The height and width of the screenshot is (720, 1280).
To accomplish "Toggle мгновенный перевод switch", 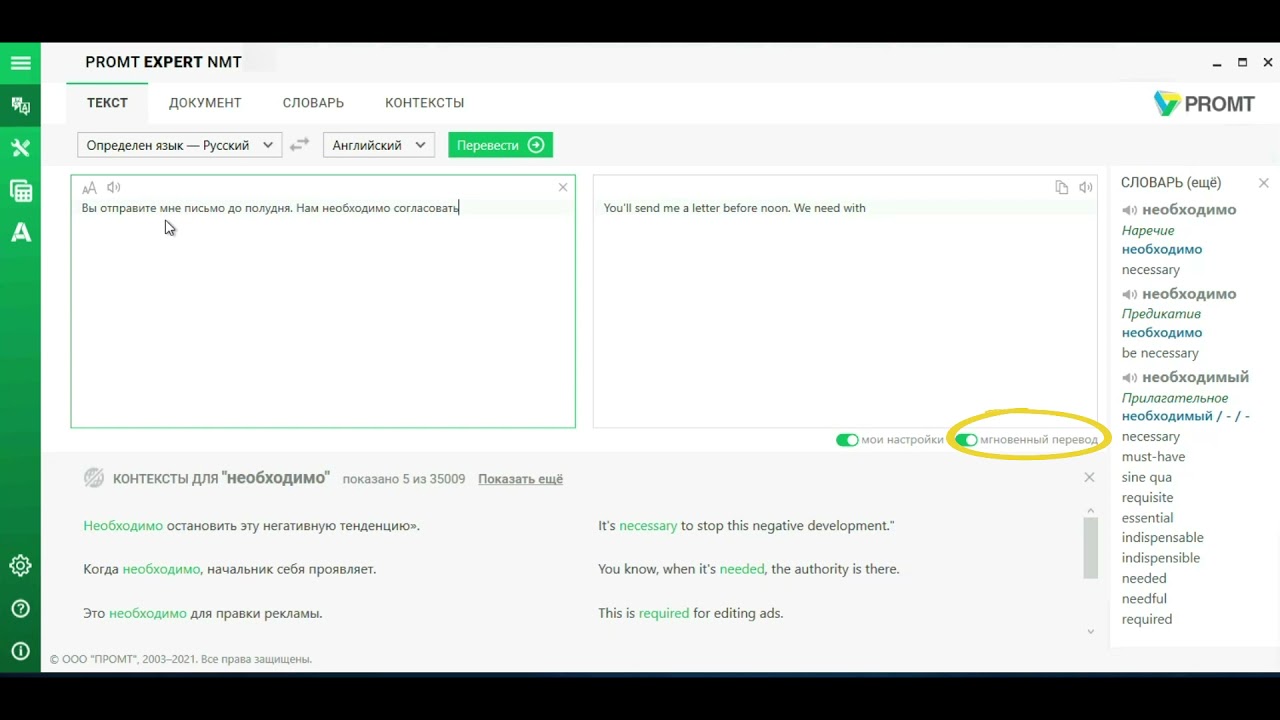I will (966, 440).
